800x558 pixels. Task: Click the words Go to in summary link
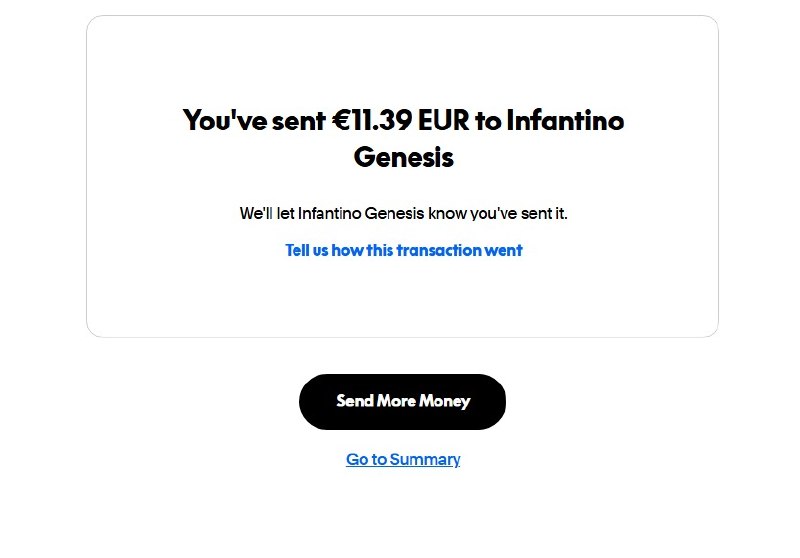[x=366, y=459]
